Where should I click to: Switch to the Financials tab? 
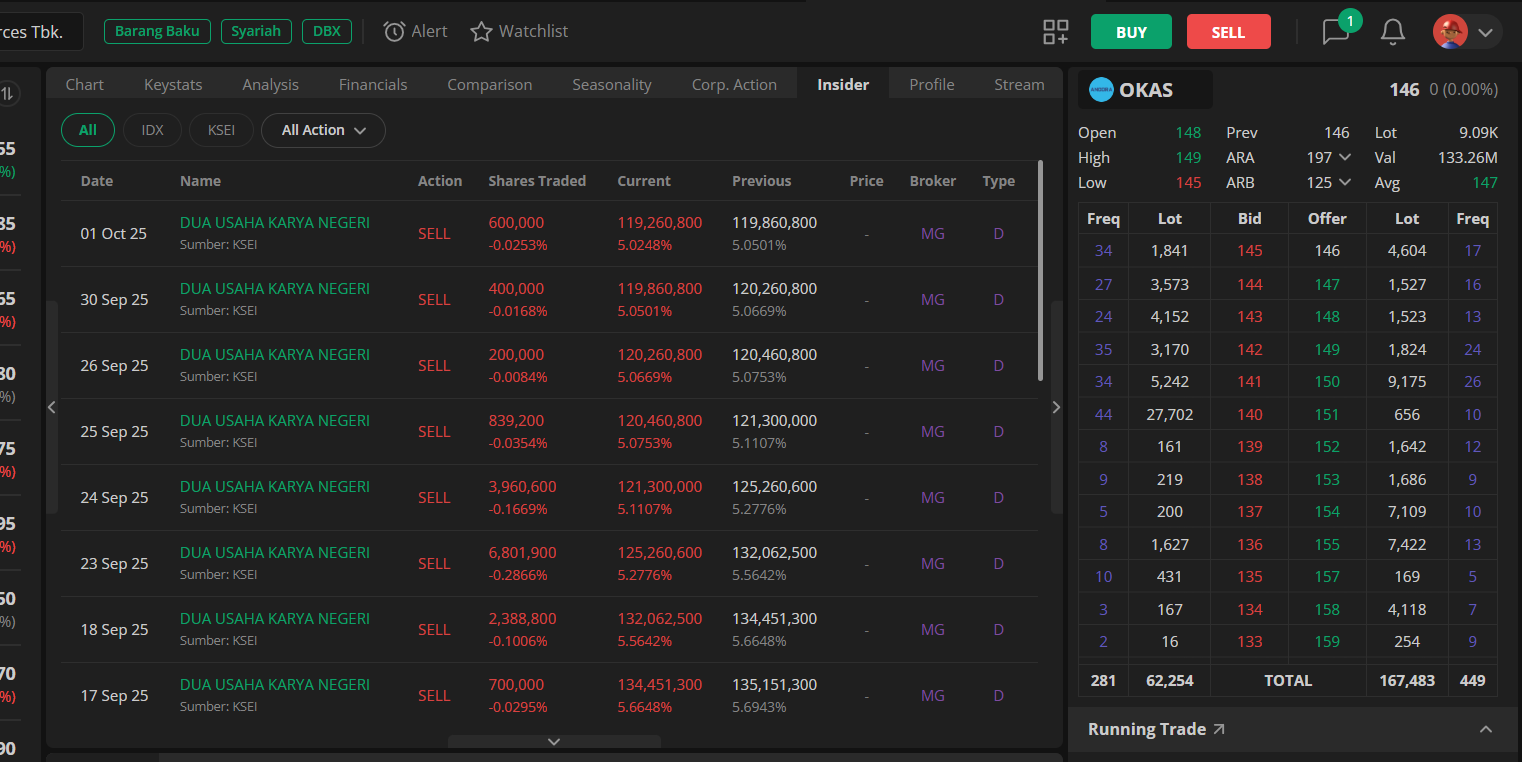373,85
